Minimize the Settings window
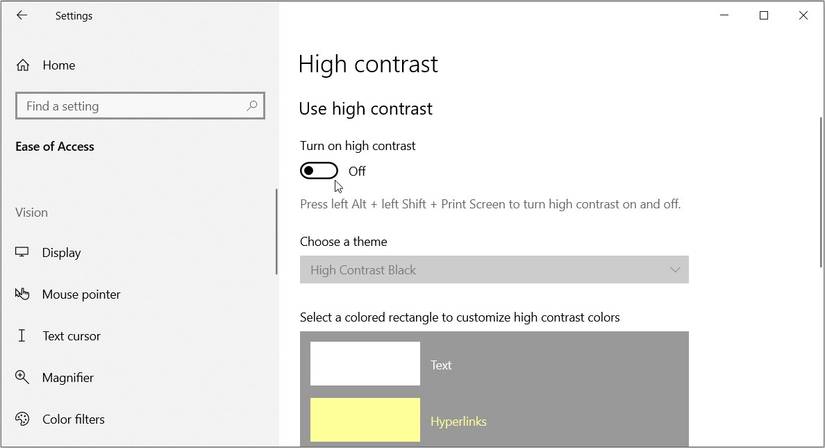 (724, 15)
